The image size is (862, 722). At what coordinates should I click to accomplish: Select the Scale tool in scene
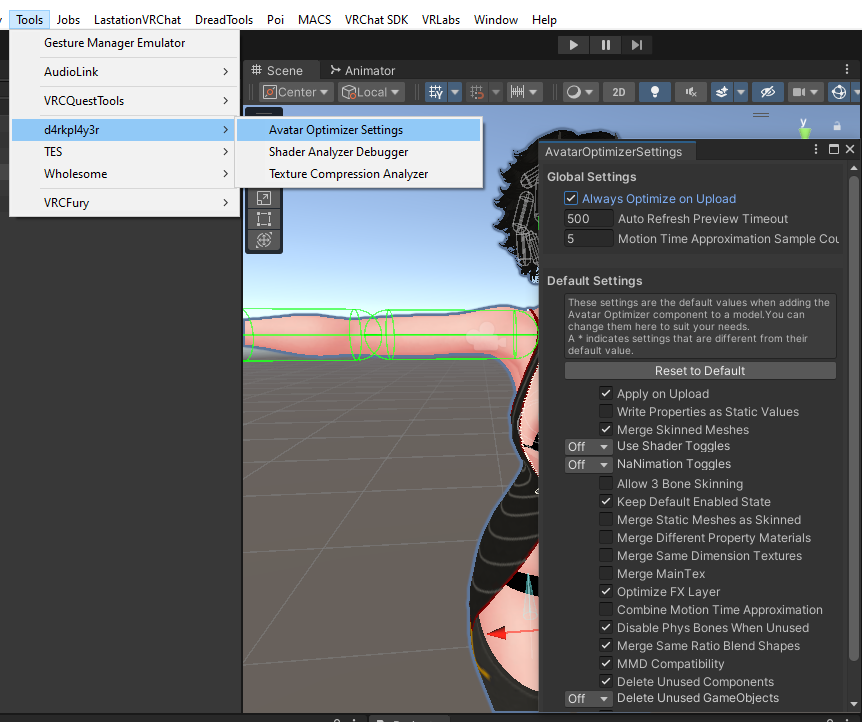[264, 198]
